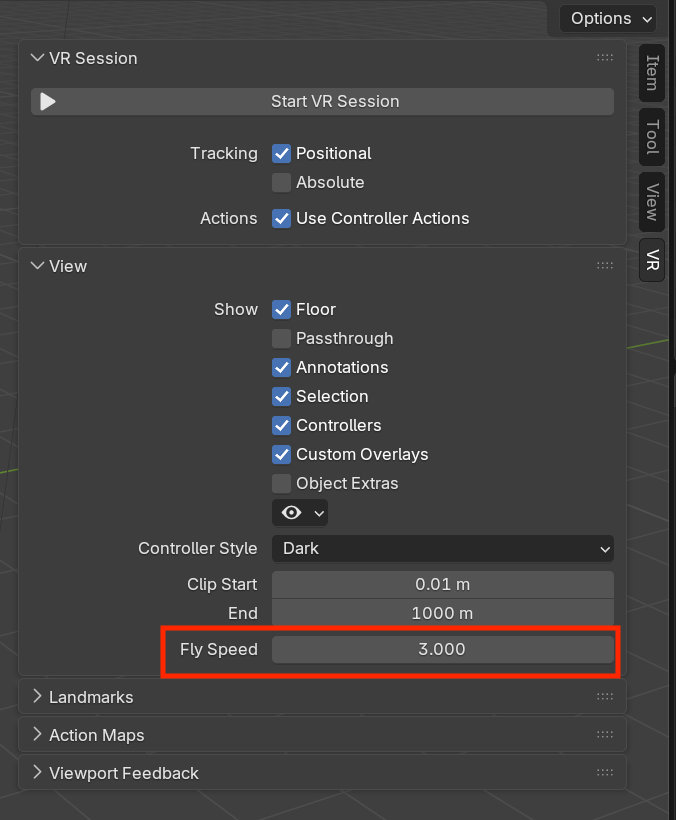Grab the VR Session panel drag handle

click(x=604, y=58)
